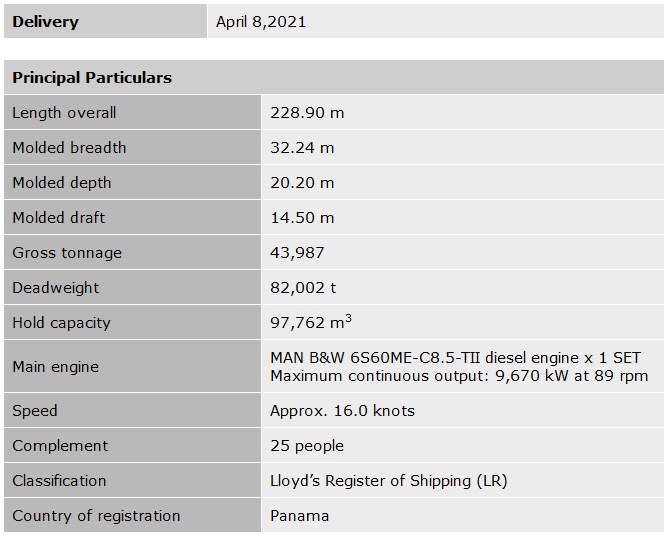Select the Deadweight label
This screenshot has width=664, height=535.
(56, 288)
